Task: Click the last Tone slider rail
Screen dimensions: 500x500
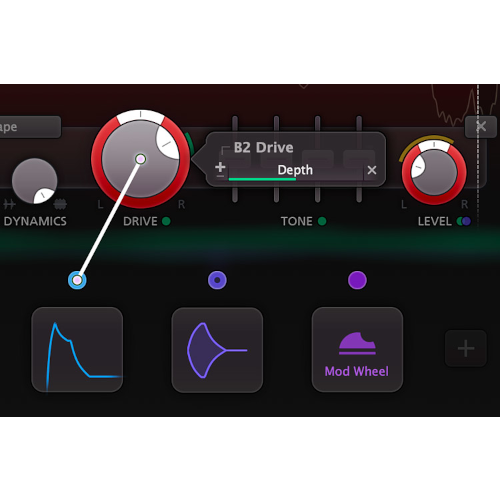Action: 359,159
